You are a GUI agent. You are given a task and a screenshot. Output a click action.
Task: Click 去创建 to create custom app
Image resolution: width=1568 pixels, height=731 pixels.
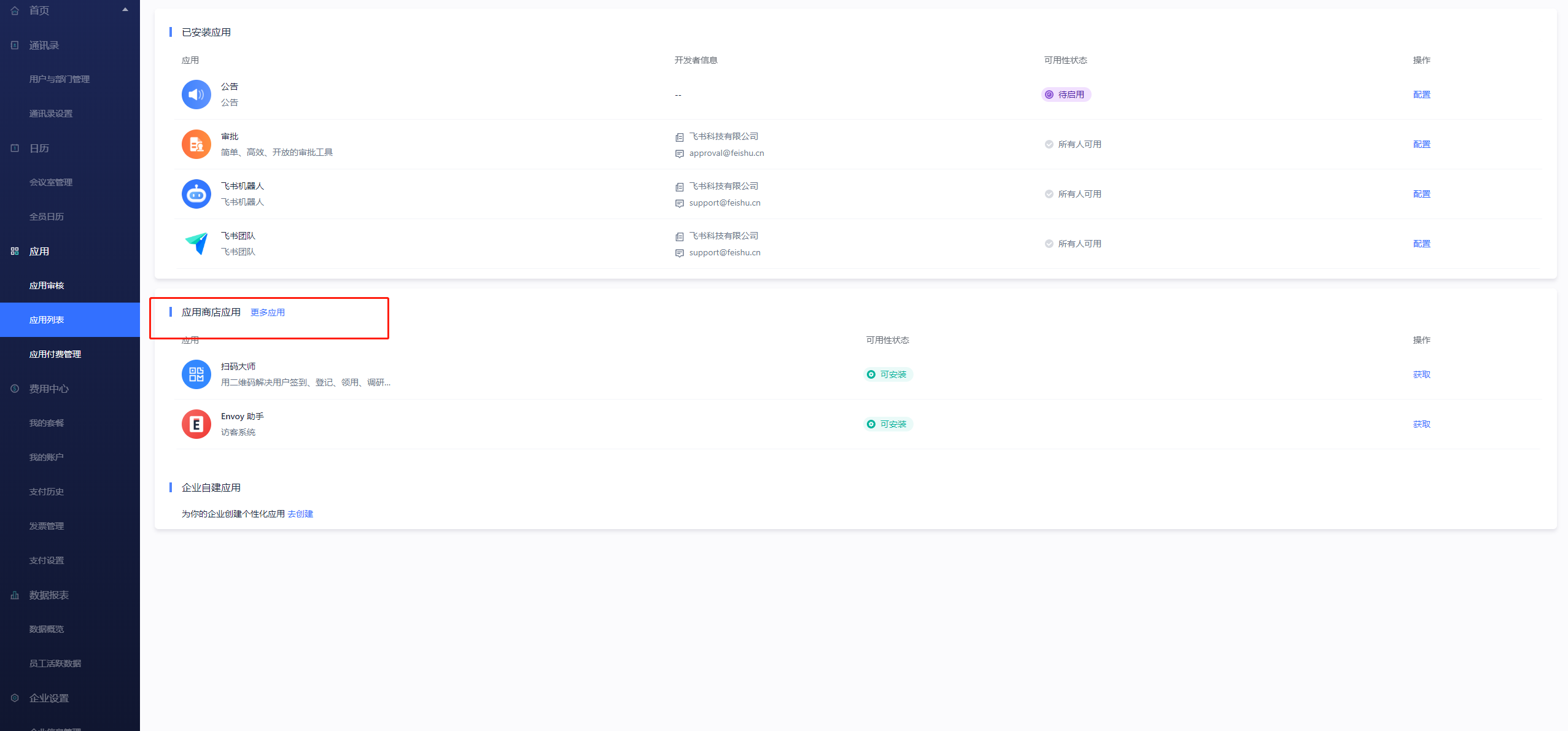(300, 514)
